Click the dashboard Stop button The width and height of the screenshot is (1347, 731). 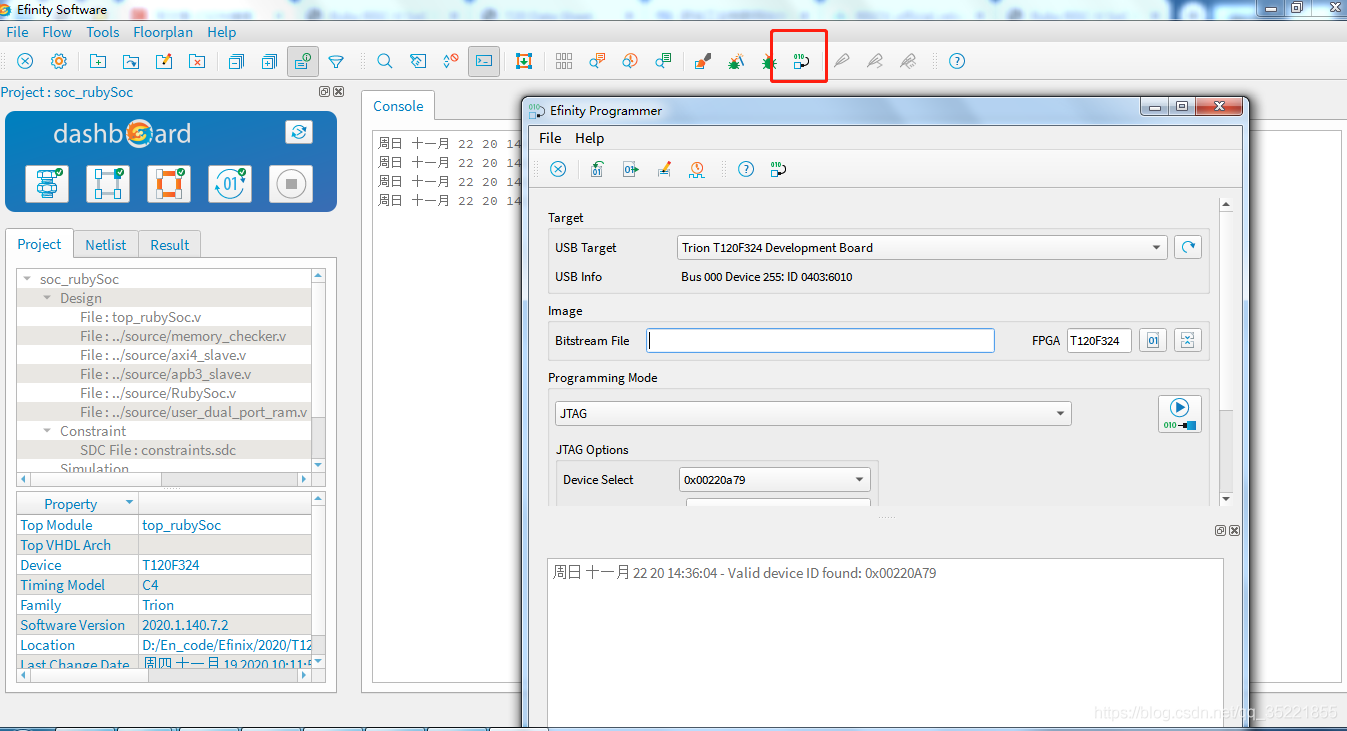pyautogui.click(x=291, y=184)
